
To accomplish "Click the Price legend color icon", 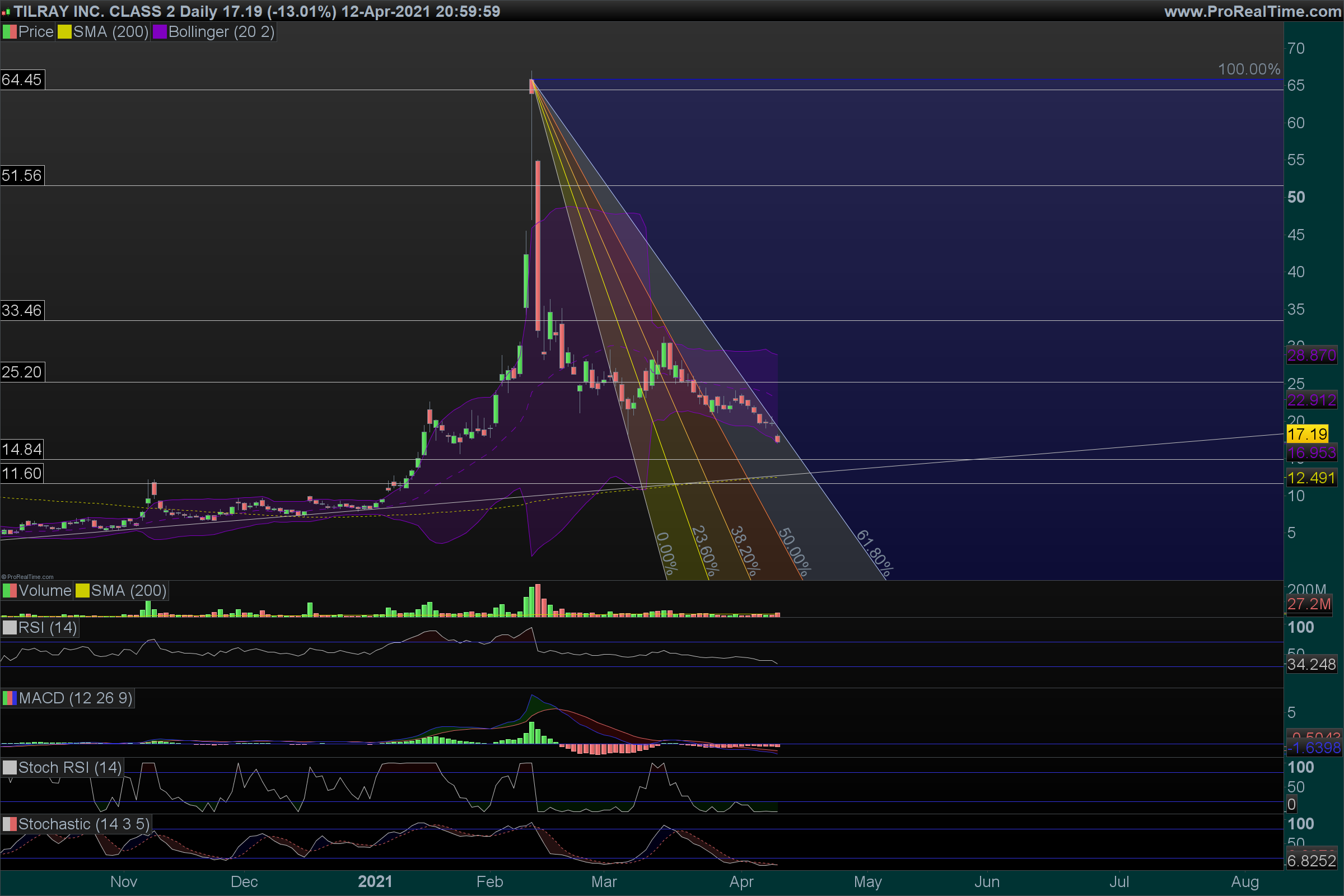I will click(9, 32).
